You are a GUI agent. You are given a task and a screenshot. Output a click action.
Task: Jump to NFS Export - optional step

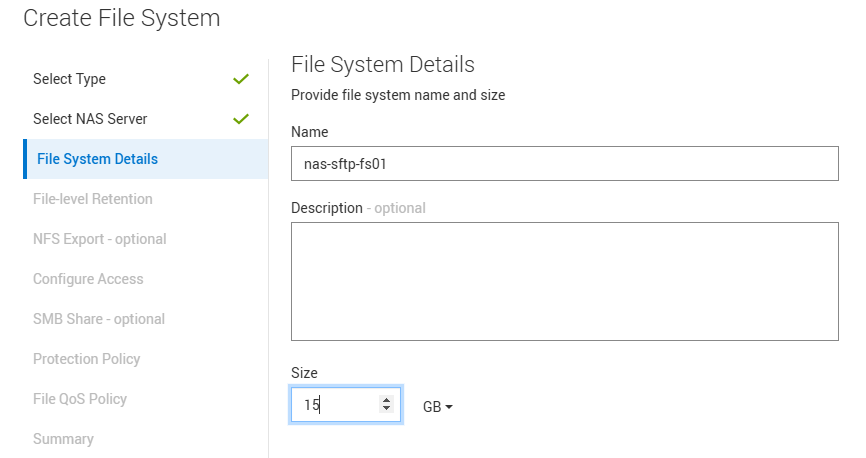point(100,239)
